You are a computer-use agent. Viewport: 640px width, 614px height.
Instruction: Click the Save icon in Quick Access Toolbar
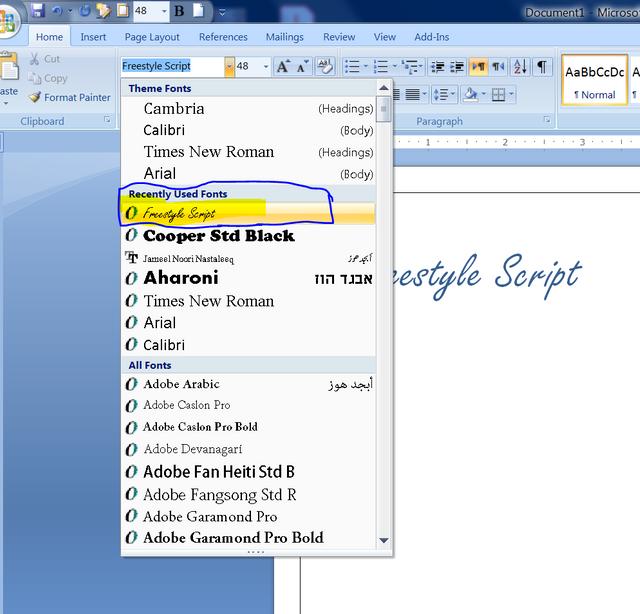(37, 11)
